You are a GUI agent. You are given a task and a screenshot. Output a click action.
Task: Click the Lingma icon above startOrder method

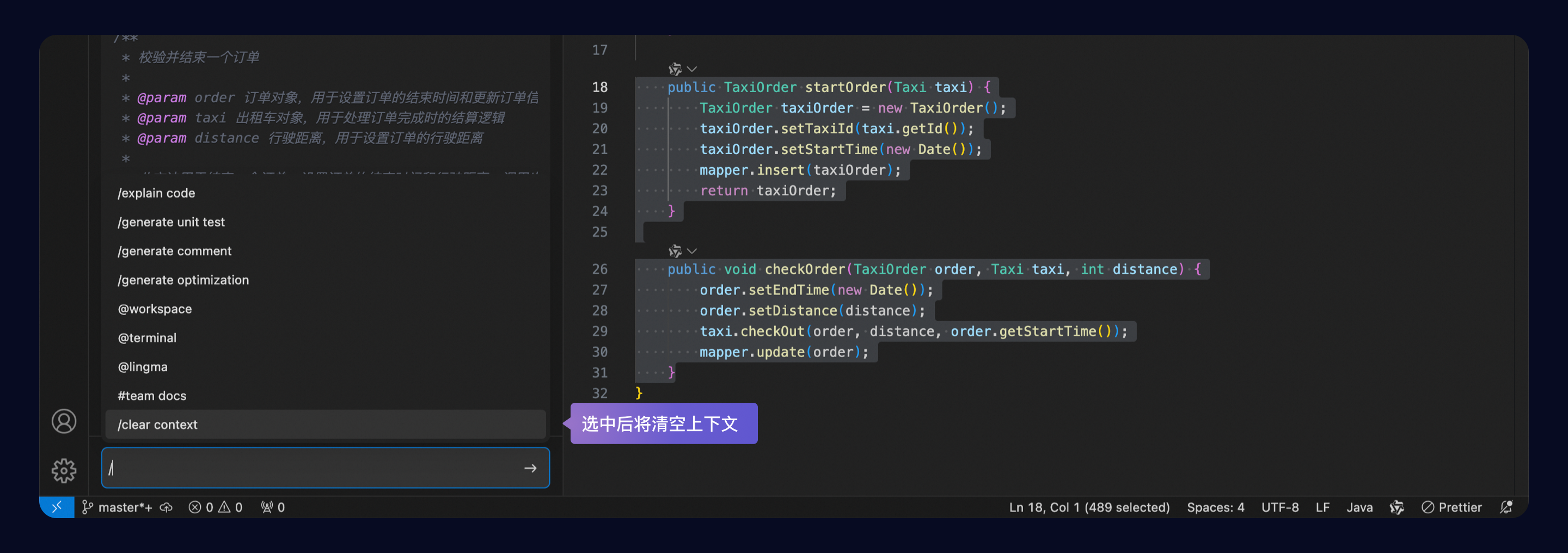[675, 69]
